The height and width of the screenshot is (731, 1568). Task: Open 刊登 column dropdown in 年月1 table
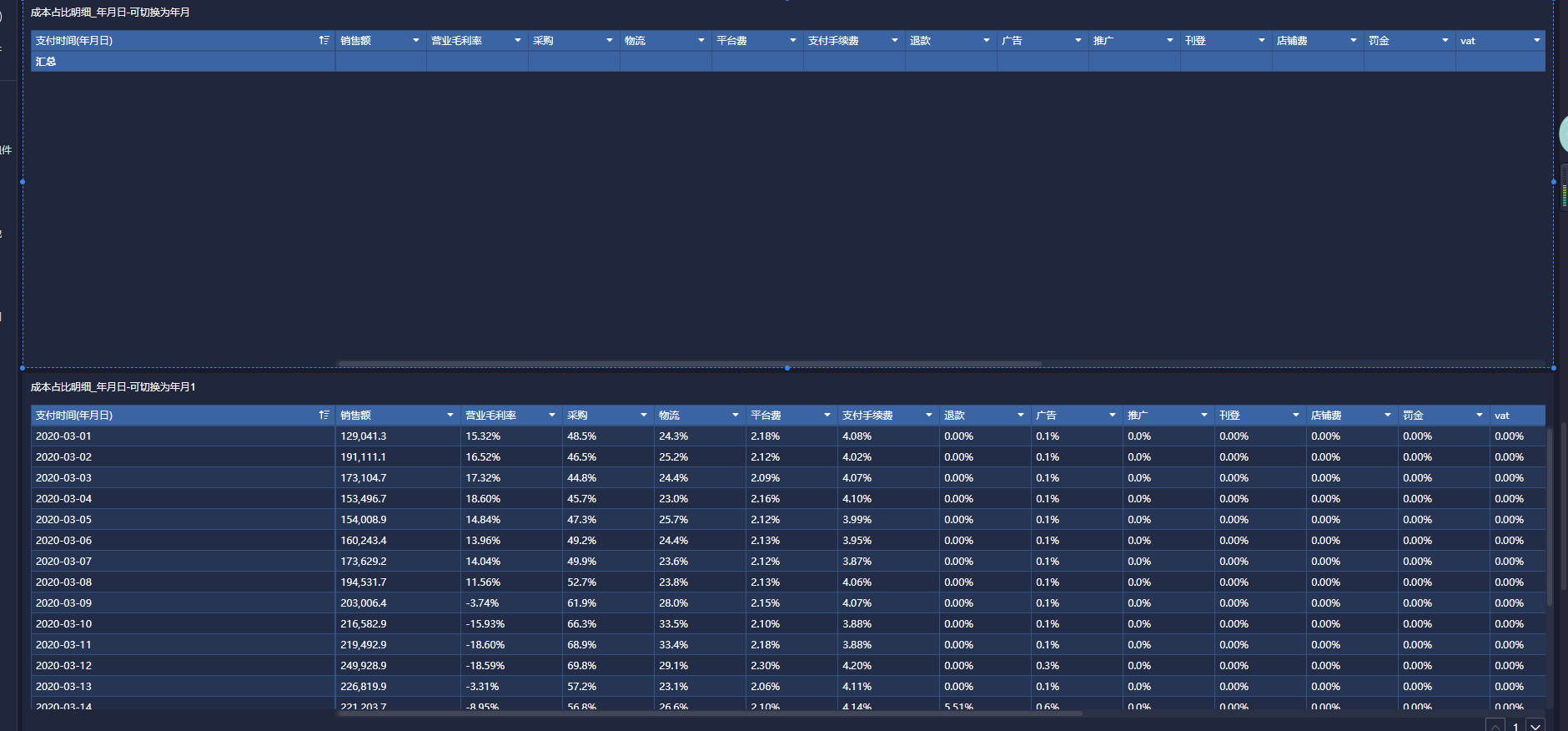pyautogui.click(x=1296, y=415)
